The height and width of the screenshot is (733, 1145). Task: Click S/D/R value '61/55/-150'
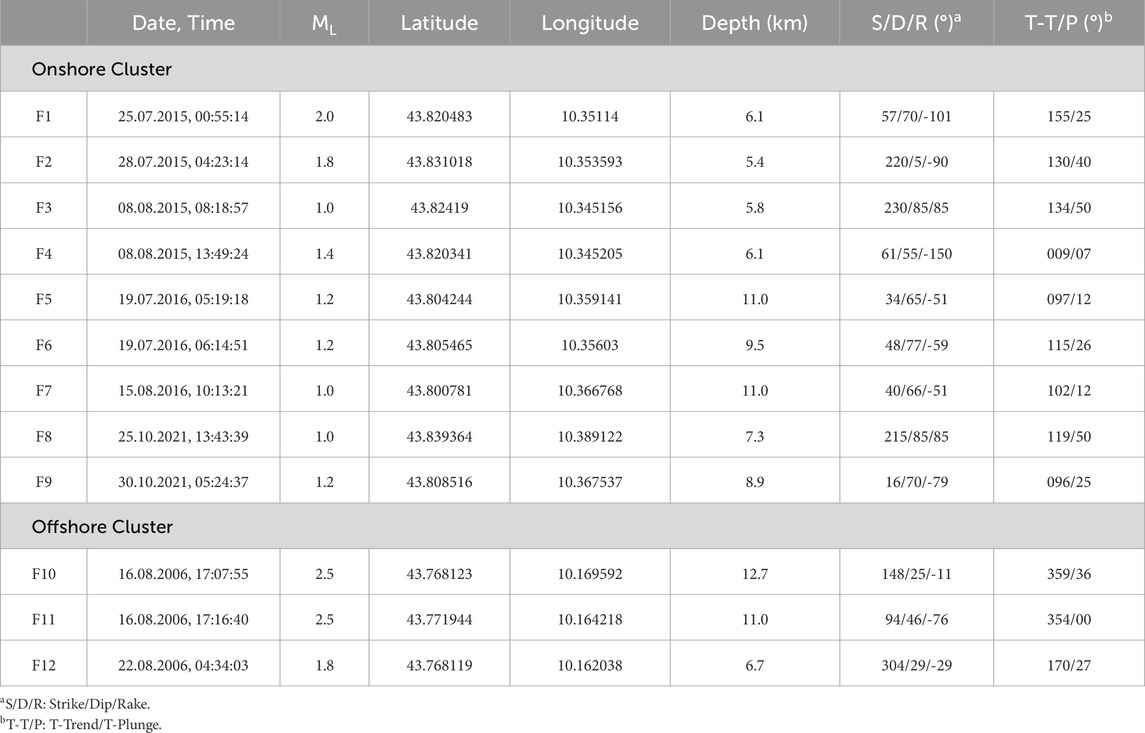point(916,254)
